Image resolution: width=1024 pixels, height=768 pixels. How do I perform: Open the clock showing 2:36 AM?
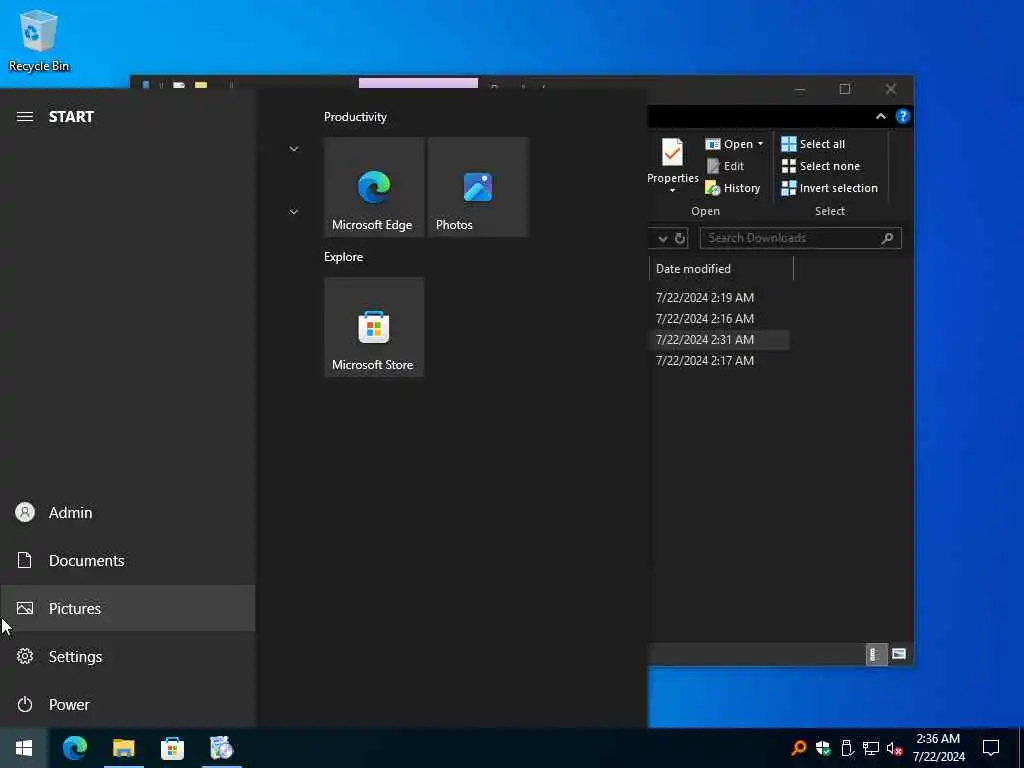tap(938, 748)
